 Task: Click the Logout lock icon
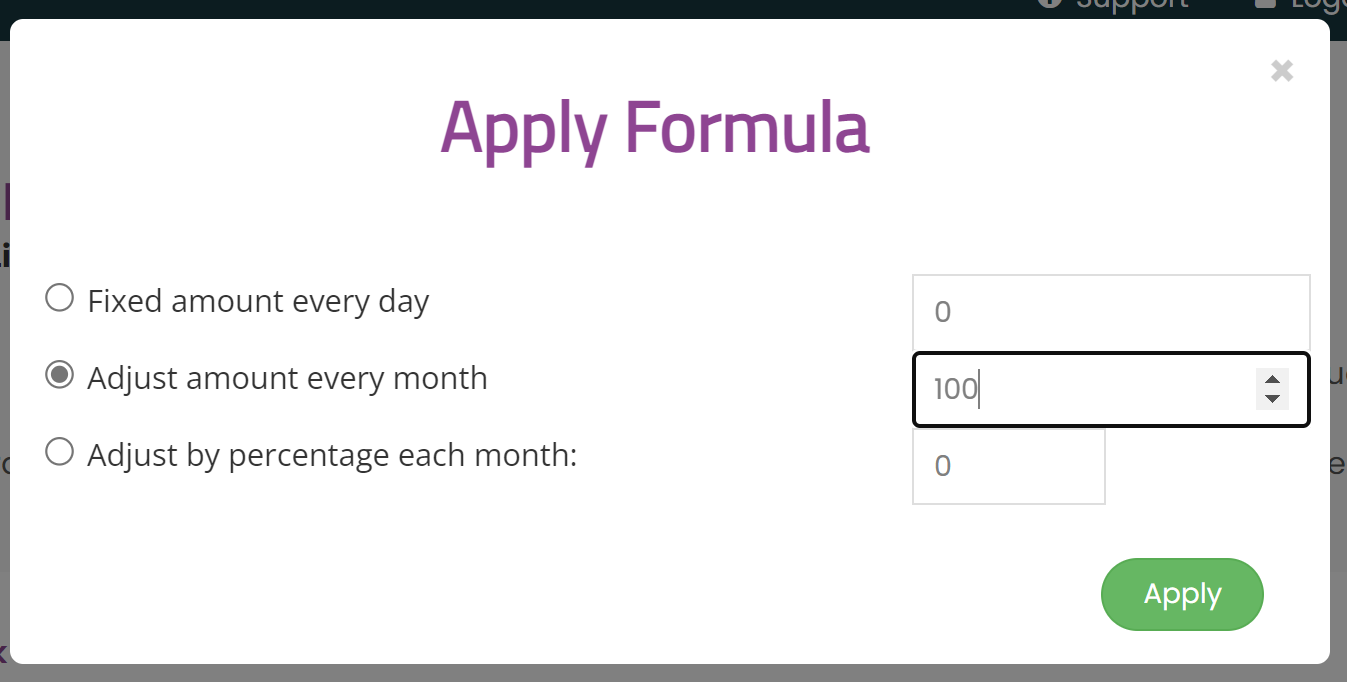tap(1265, 3)
